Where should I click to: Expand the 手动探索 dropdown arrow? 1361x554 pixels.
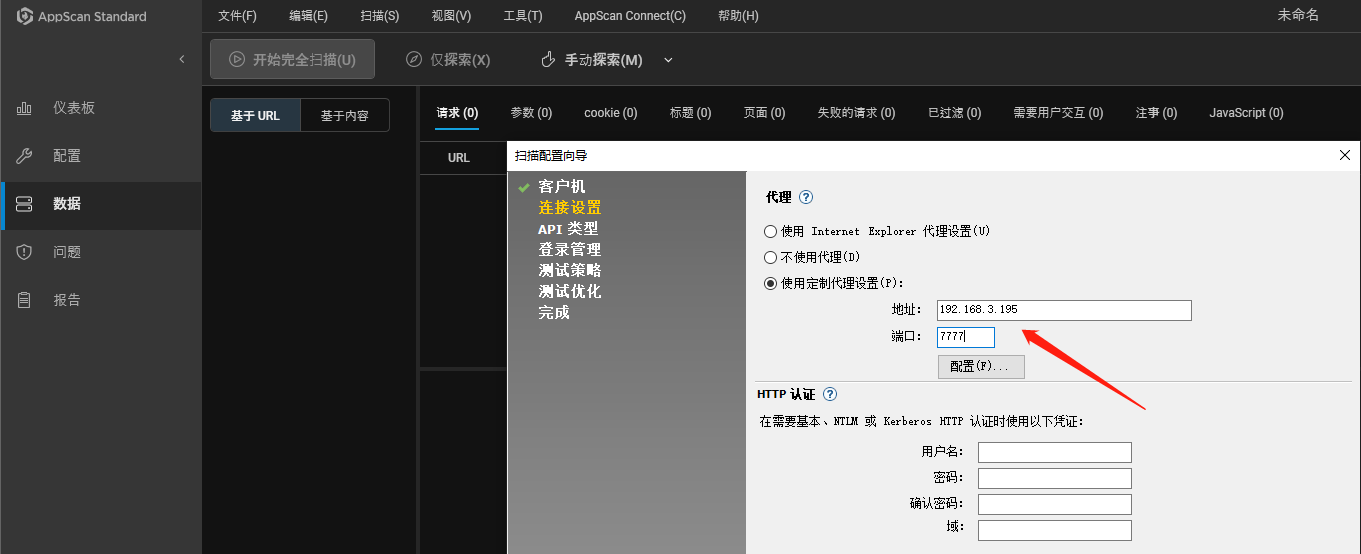point(669,60)
